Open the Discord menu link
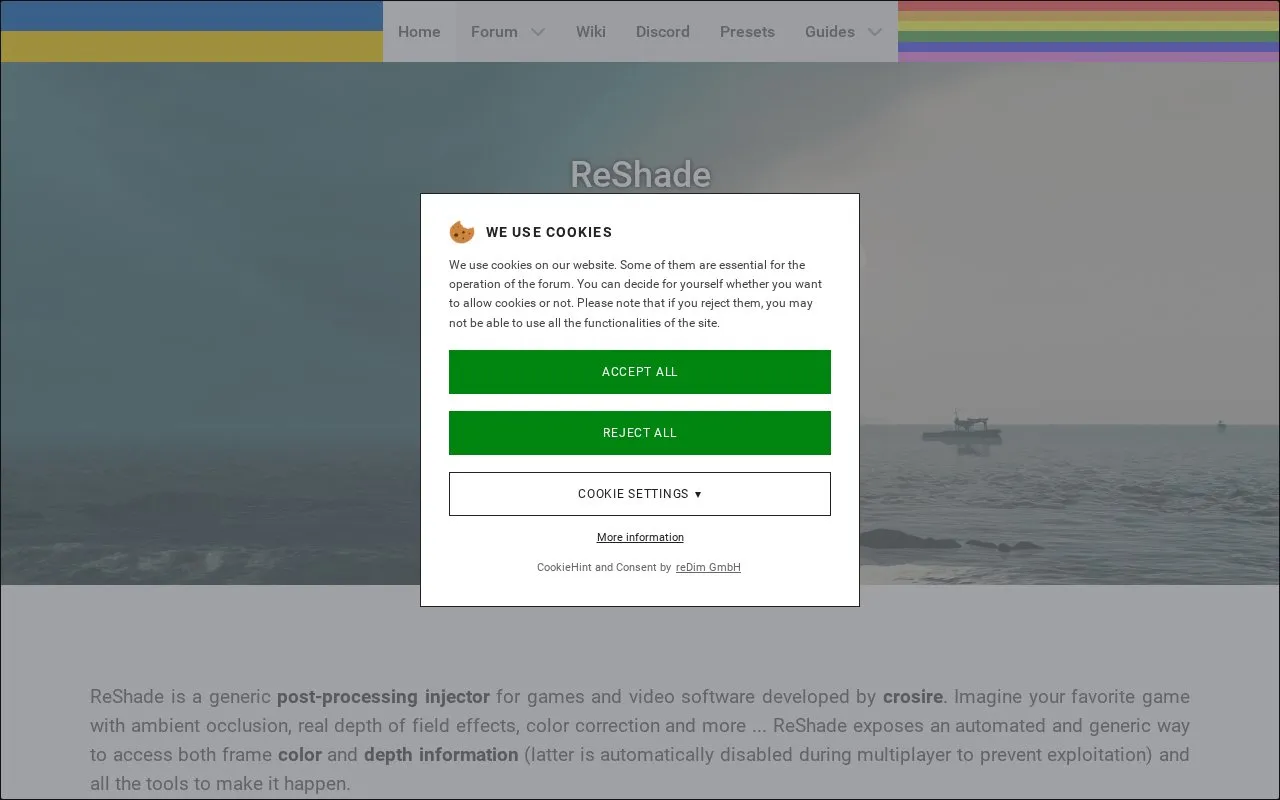This screenshot has height=800, width=1280. 663,32
